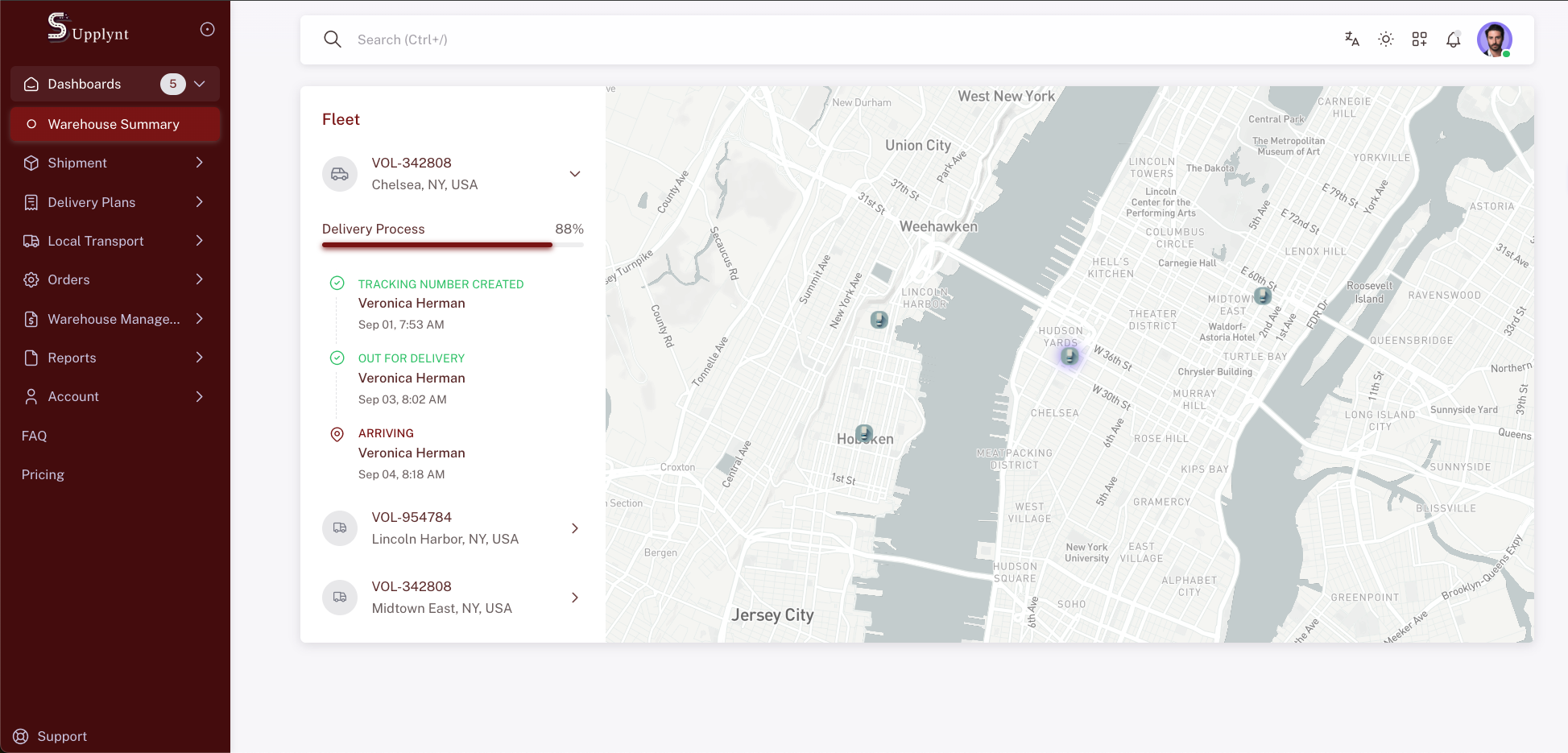1568x753 pixels.
Task: Open the shortcuts grid icon
Action: click(1420, 39)
